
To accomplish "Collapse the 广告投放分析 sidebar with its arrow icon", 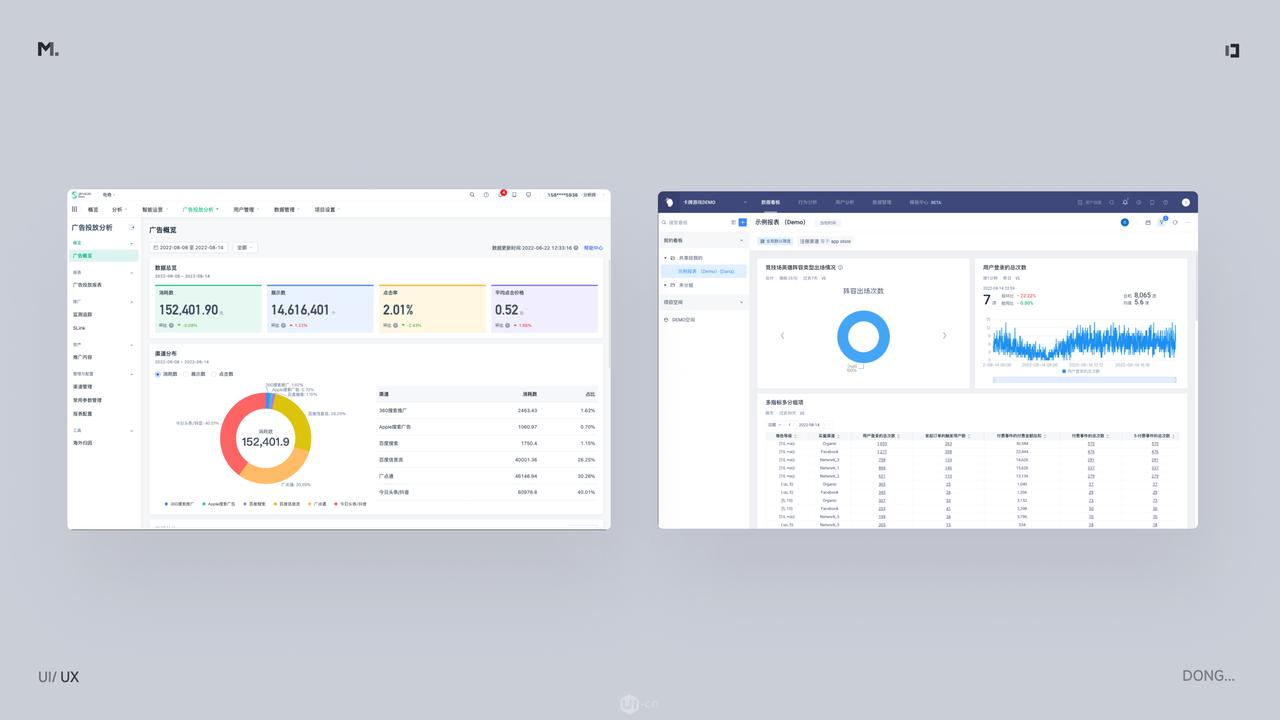I will (x=132, y=228).
